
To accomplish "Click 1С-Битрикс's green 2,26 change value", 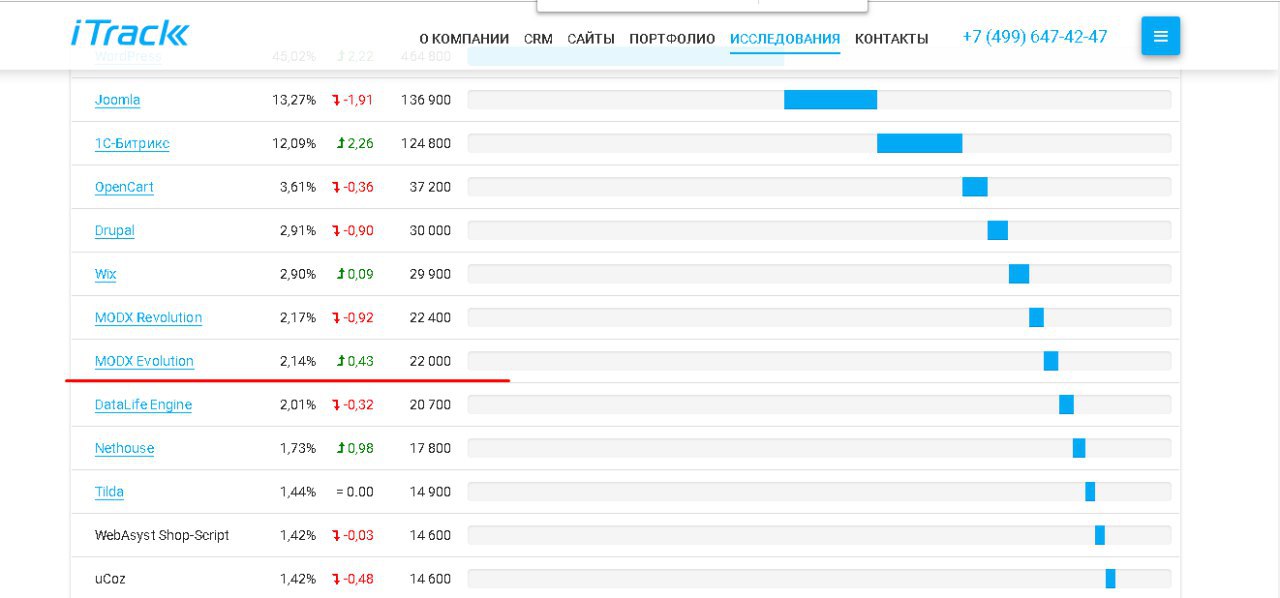I will (355, 143).
